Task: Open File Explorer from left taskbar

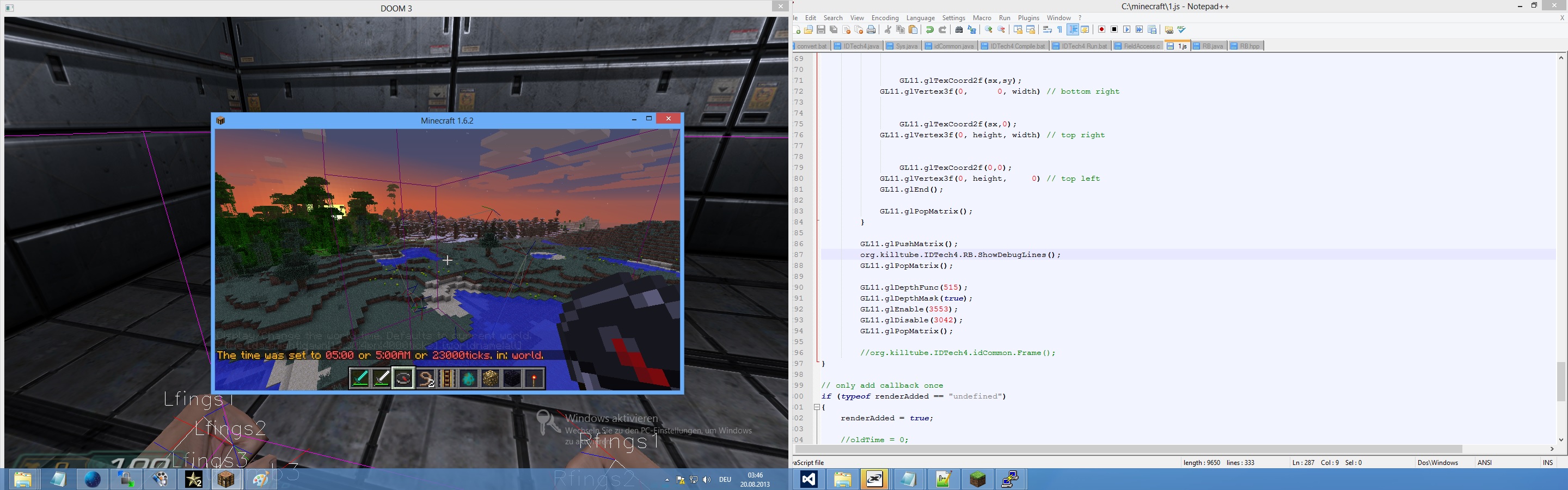Action: 23,479
